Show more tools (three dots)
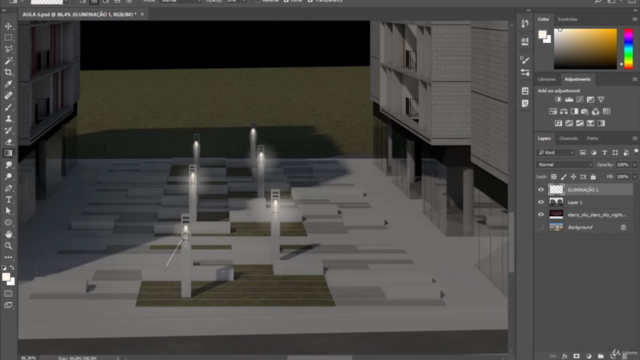The image size is (640, 360). click(8, 257)
